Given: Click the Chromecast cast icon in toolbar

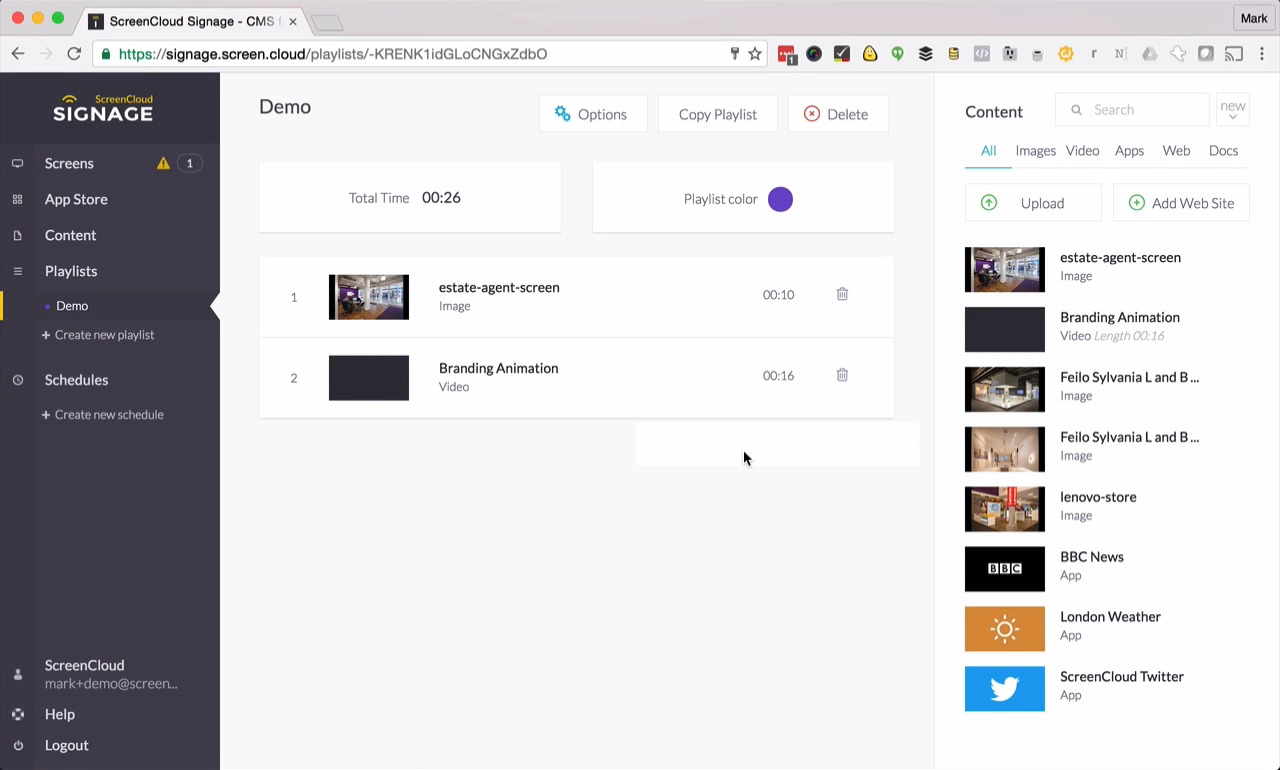Looking at the screenshot, I should [1234, 54].
